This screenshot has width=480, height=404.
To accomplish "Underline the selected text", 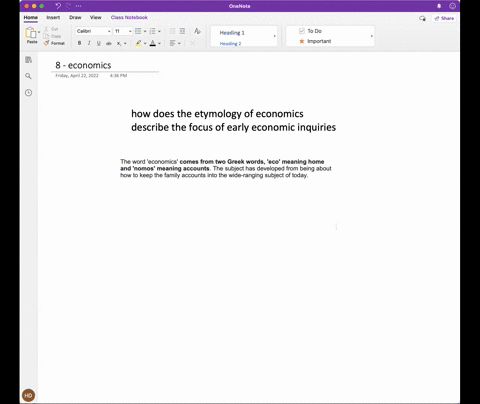I will point(99,43).
